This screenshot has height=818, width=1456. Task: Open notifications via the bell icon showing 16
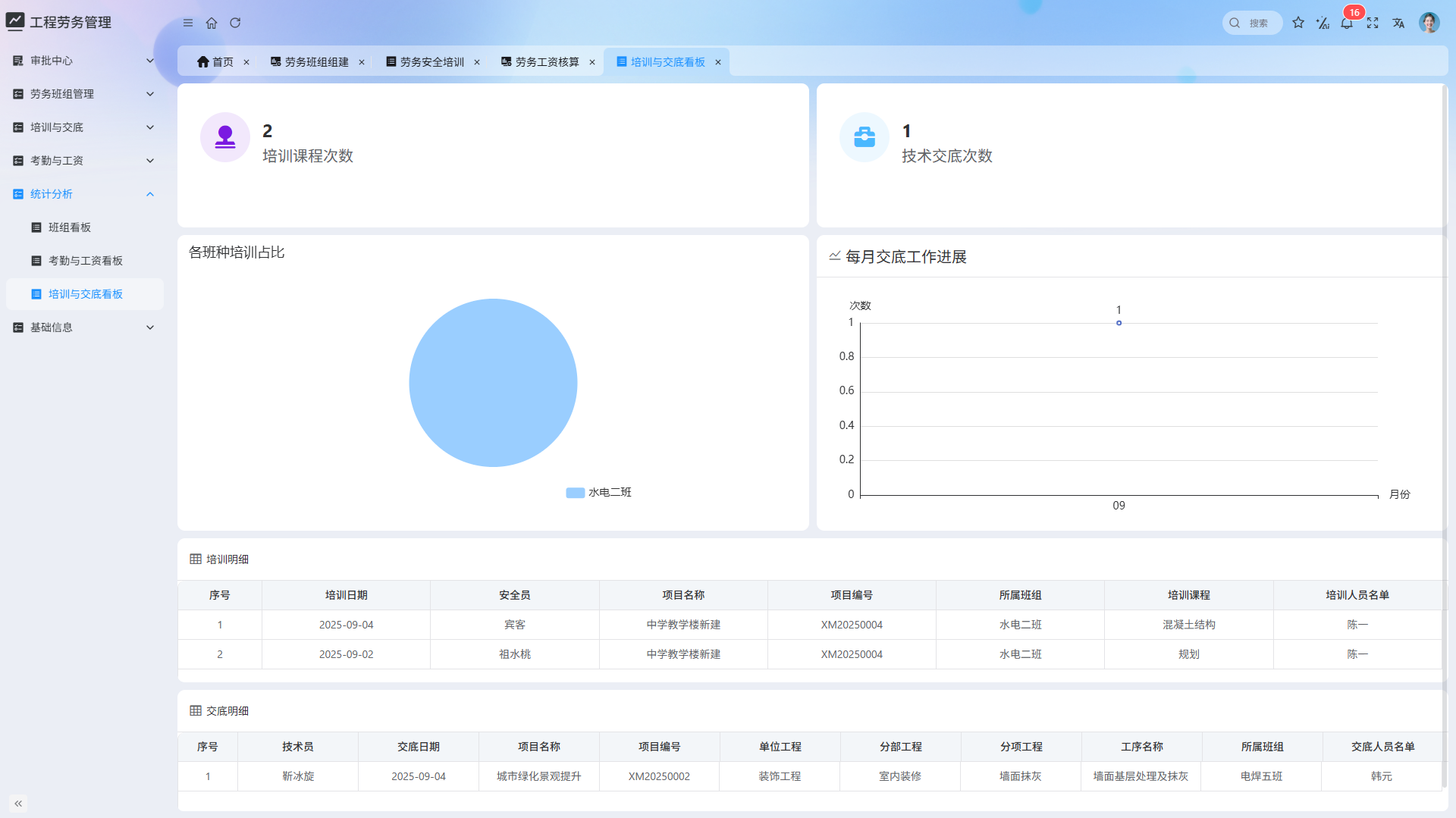coord(1347,24)
